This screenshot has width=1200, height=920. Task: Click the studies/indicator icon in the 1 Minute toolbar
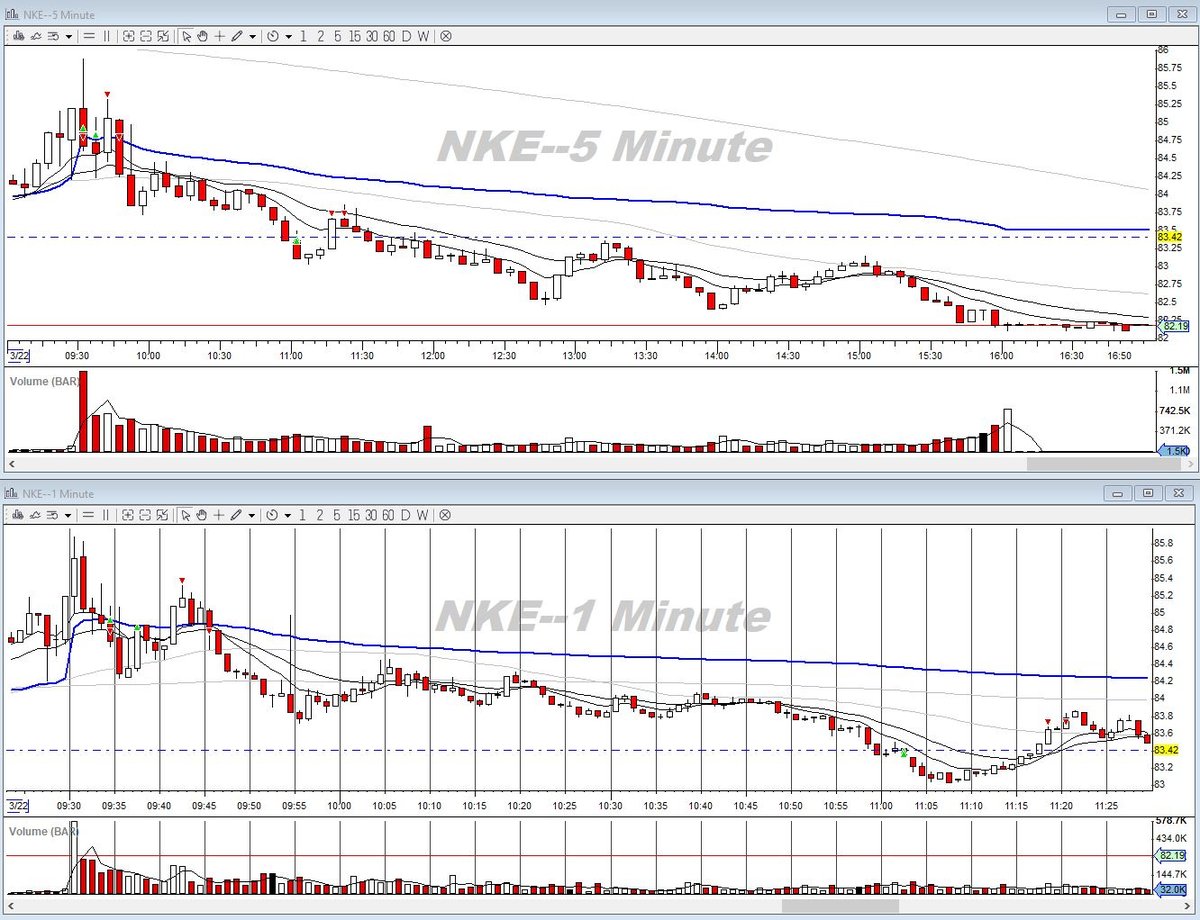tap(35, 514)
